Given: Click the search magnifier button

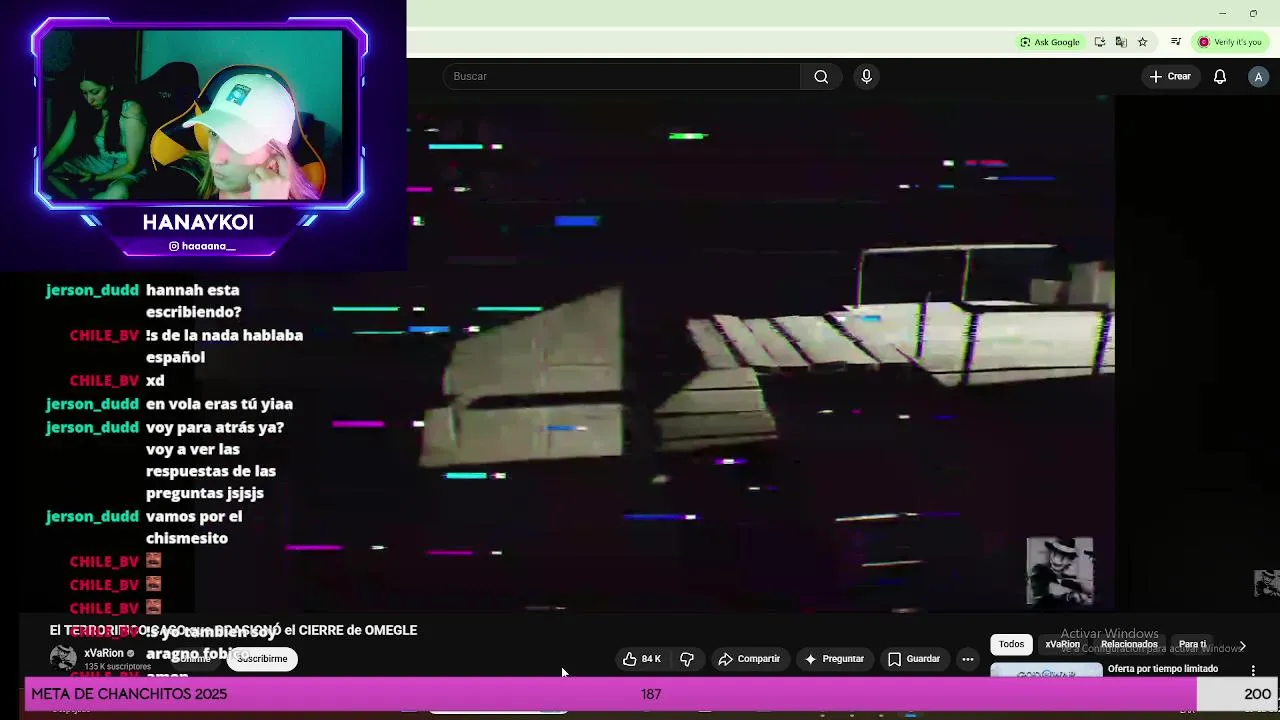Looking at the screenshot, I should click(x=821, y=77).
